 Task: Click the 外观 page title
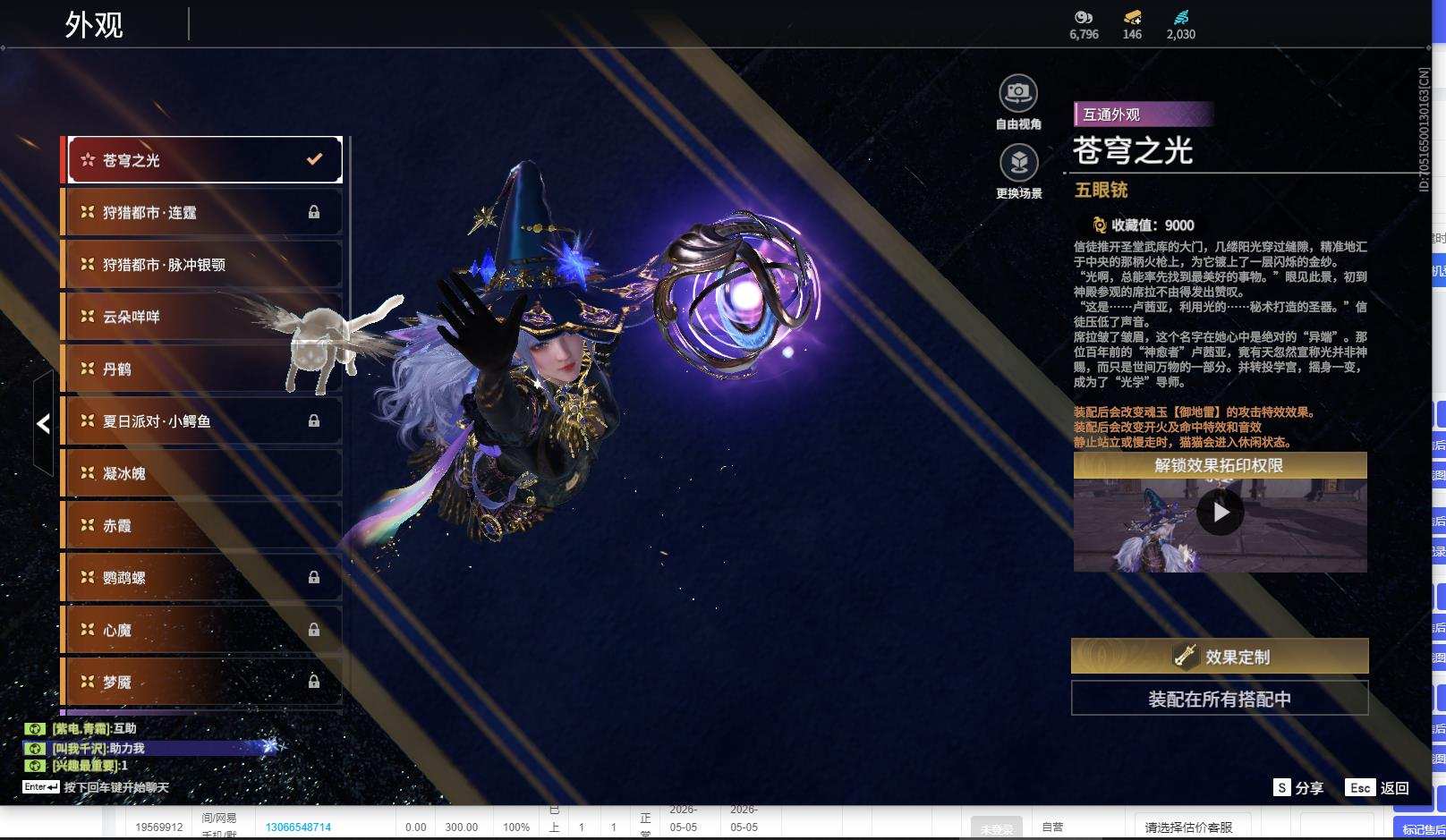(94, 25)
